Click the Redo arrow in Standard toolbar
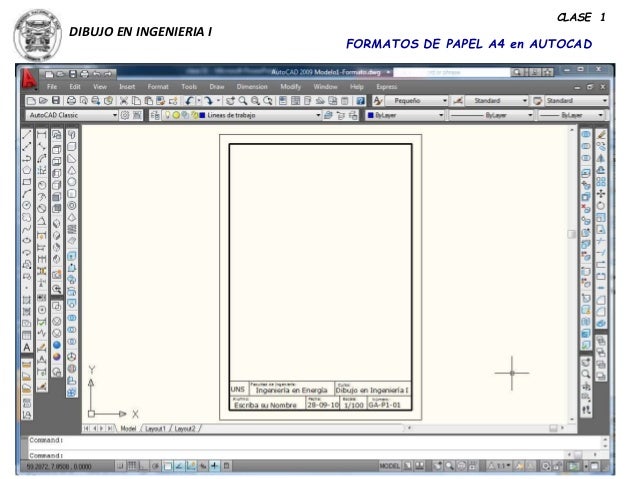The image size is (638, 479). [x=208, y=101]
